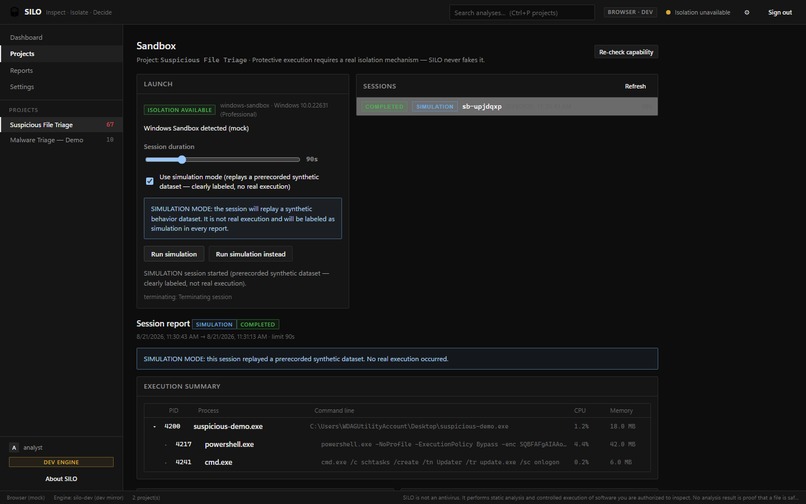The image size is (806, 504).
Task: Refresh the sessions list
Action: pyautogui.click(x=635, y=86)
